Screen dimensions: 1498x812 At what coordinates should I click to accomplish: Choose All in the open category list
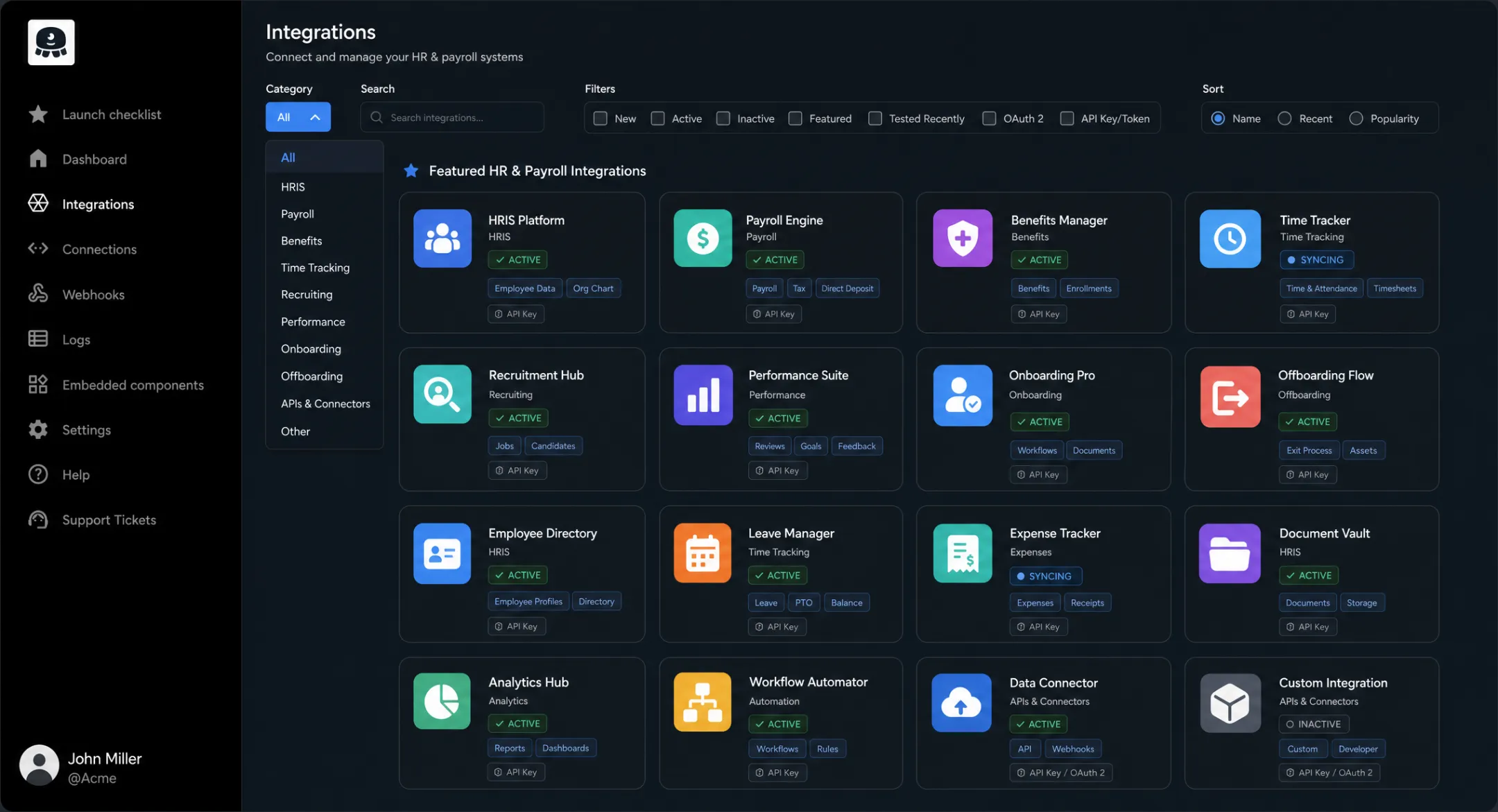click(324, 157)
